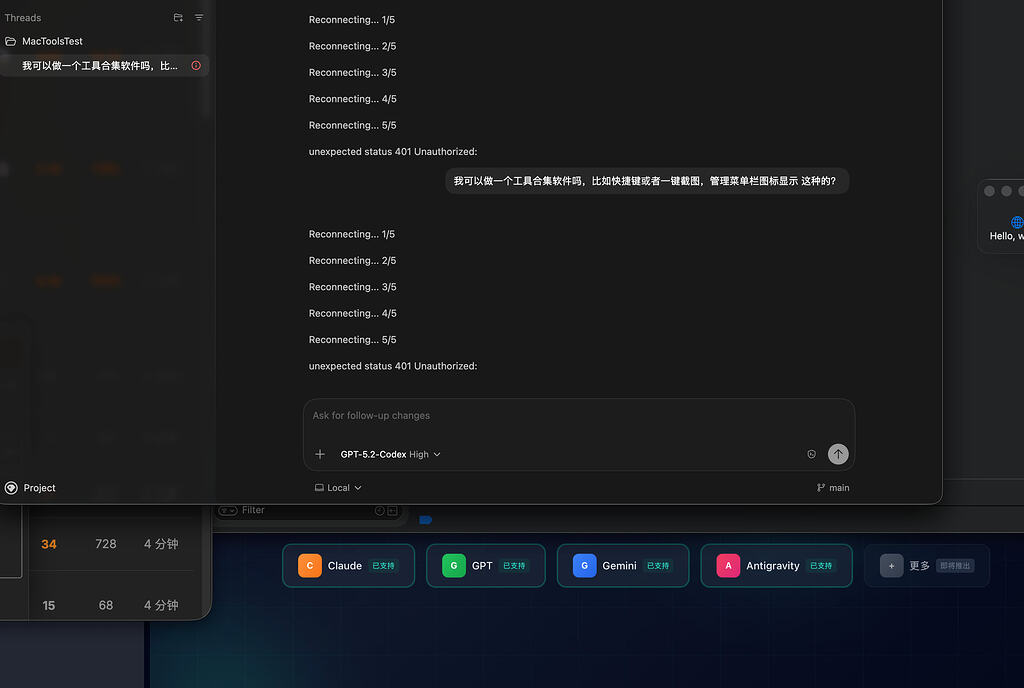Click the Claude card in background page
Image resolution: width=1024 pixels, height=688 pixels.
(348, 565)
